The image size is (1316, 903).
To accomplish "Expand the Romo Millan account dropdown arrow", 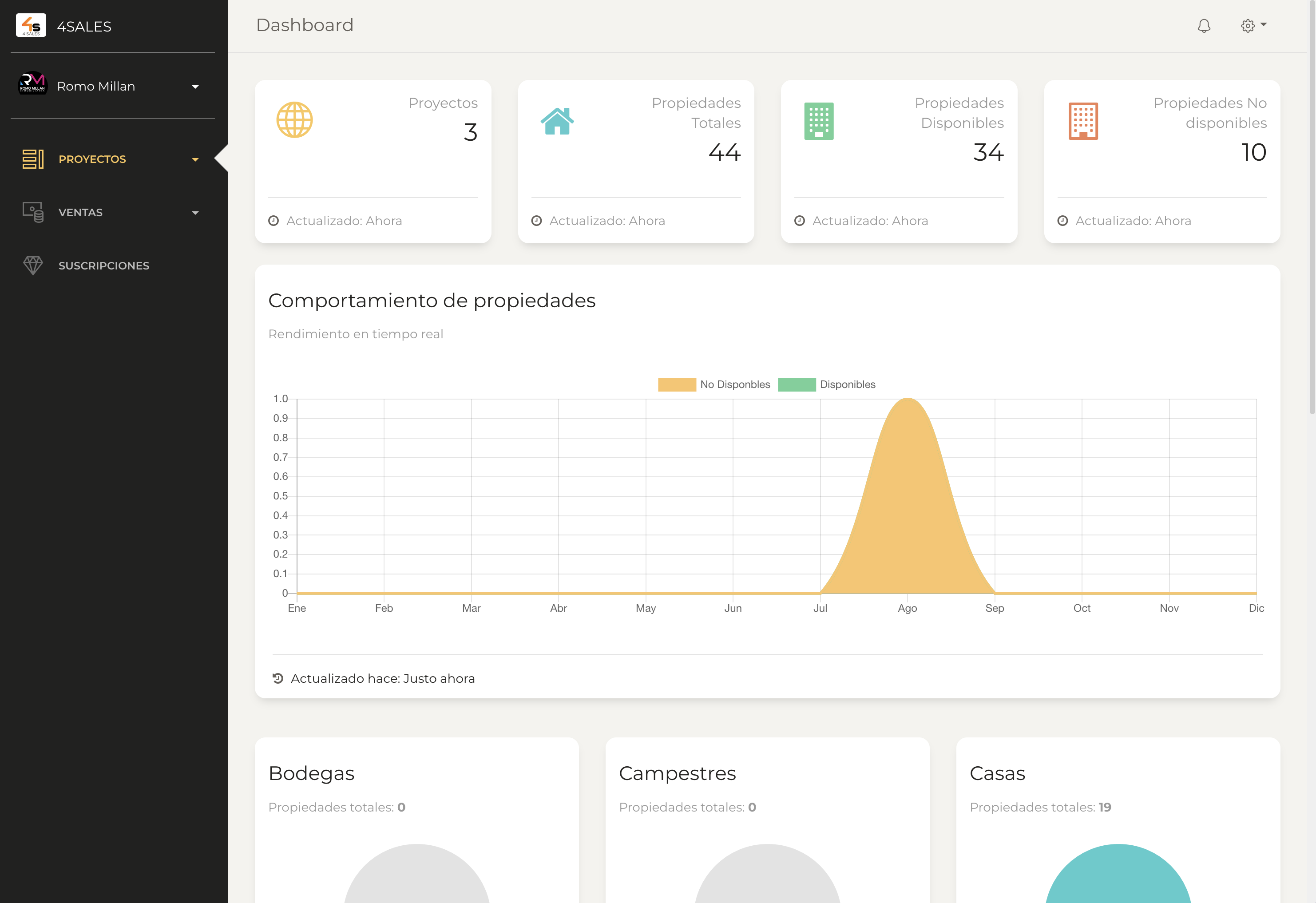I will (195, 87).
